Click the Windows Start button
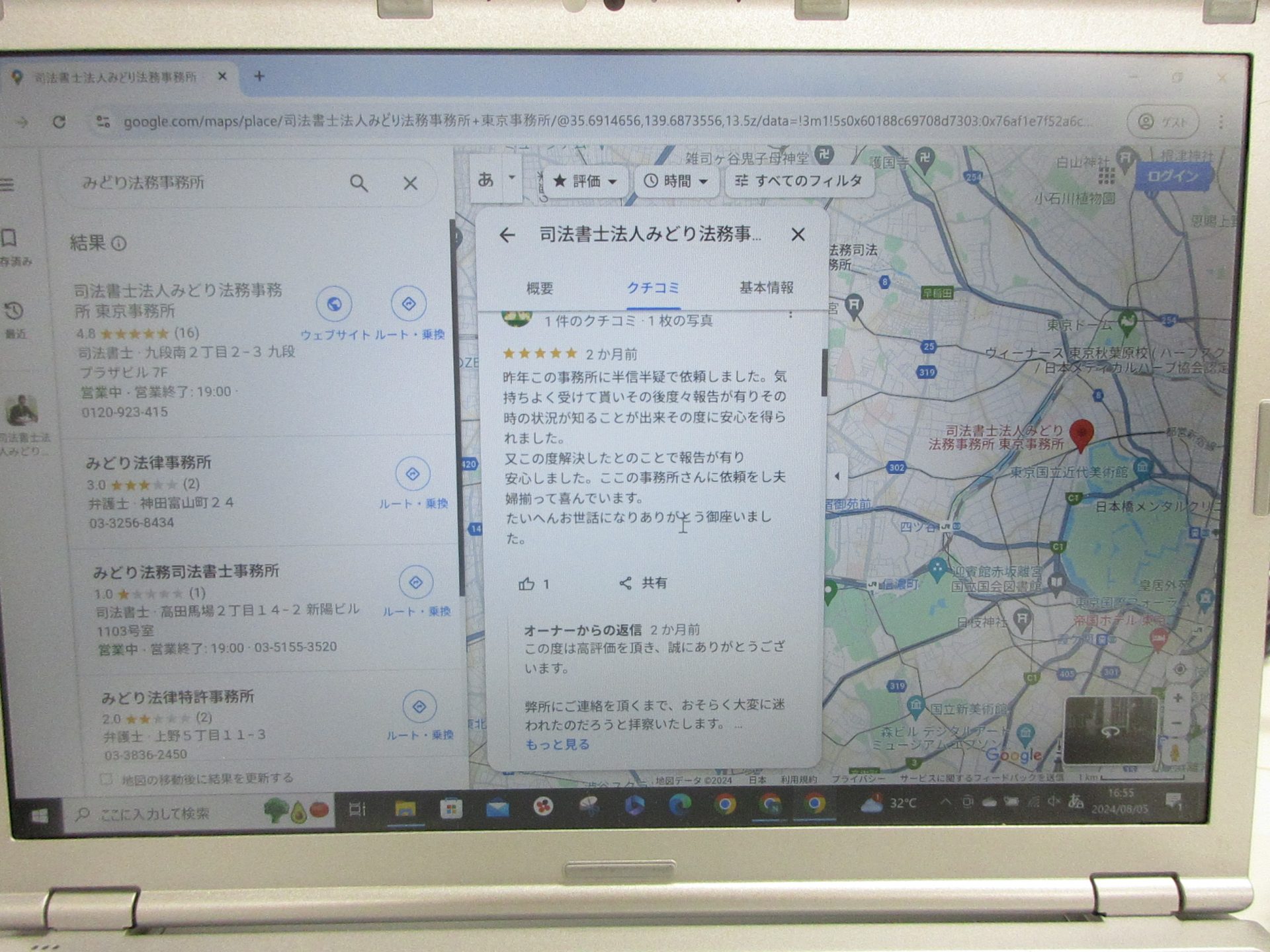 click(x=39, y=816)
